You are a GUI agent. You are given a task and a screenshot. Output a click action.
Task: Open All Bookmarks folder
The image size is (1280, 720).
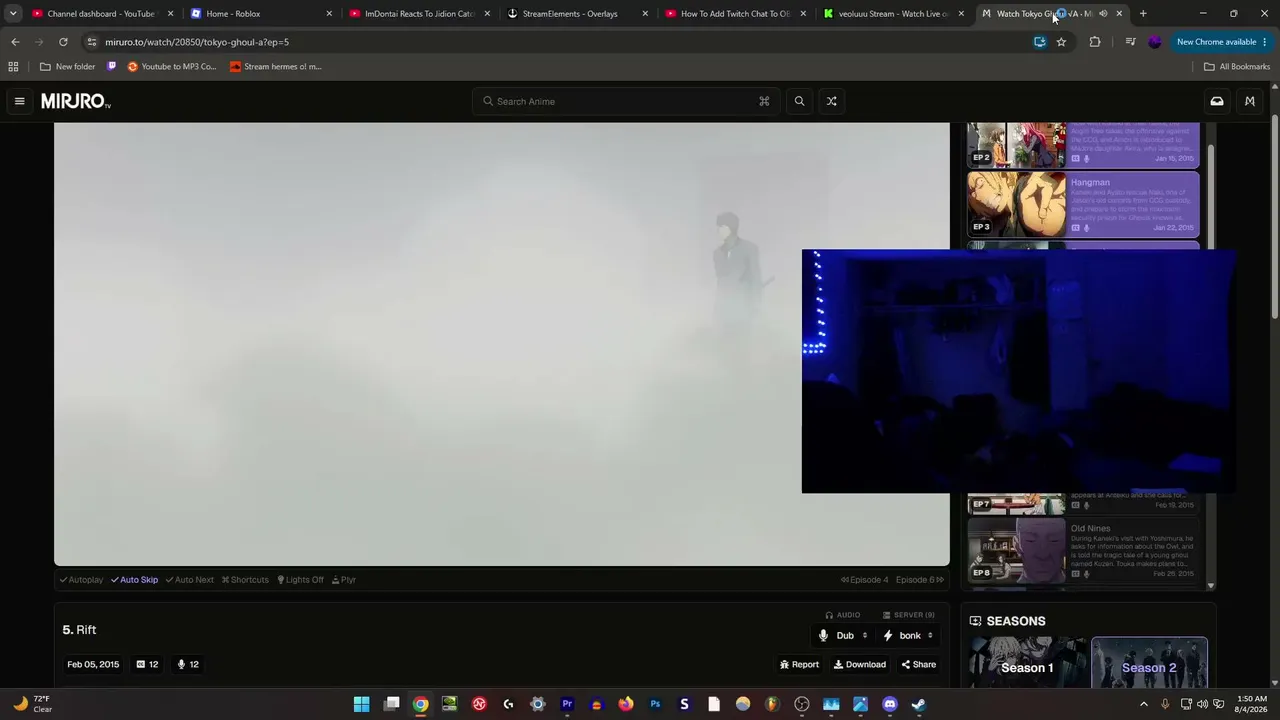[1237, 67]
